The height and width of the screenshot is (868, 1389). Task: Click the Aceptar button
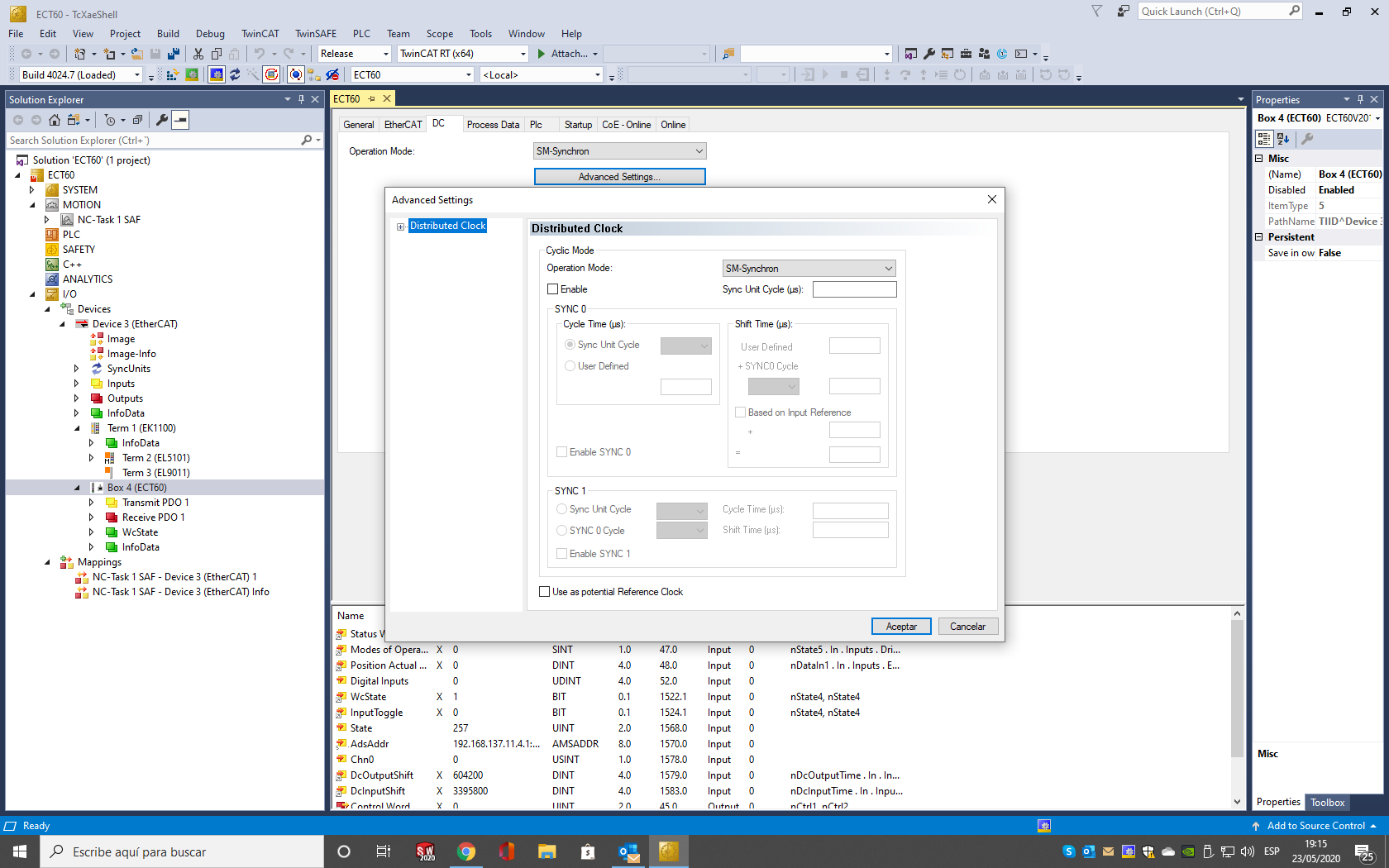point(901,627)
